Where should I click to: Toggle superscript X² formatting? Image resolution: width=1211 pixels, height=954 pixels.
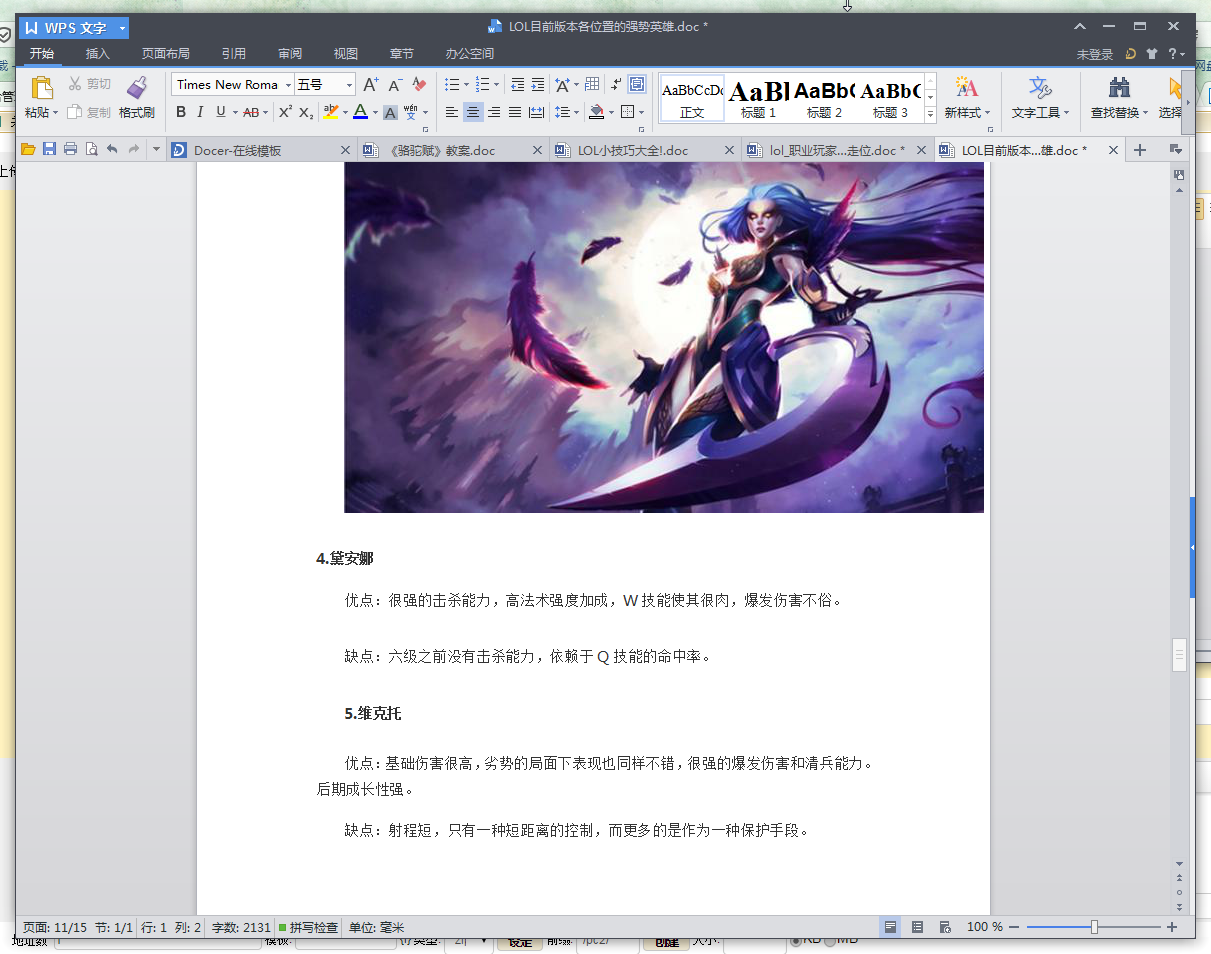point(285,112)
